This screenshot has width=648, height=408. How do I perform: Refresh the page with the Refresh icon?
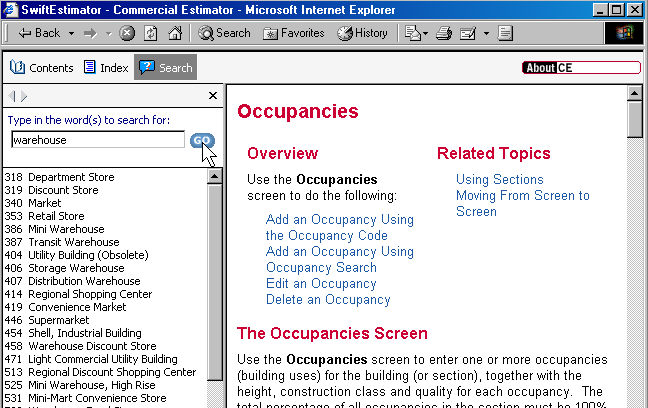point(150,33)
